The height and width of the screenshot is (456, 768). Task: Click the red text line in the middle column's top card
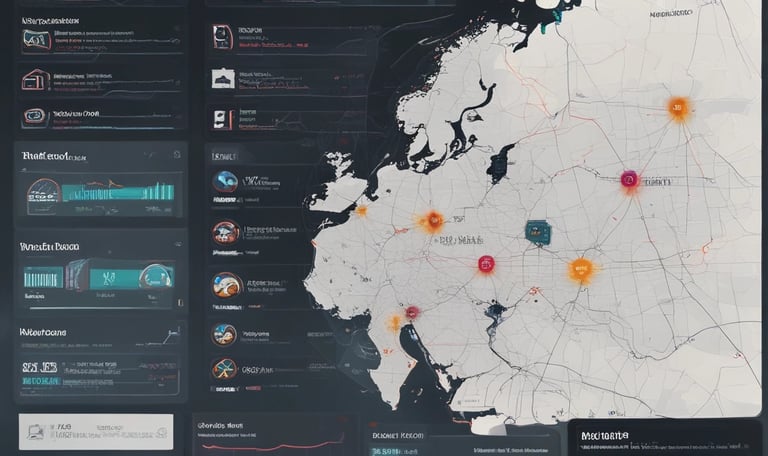[x=273, y=45]
